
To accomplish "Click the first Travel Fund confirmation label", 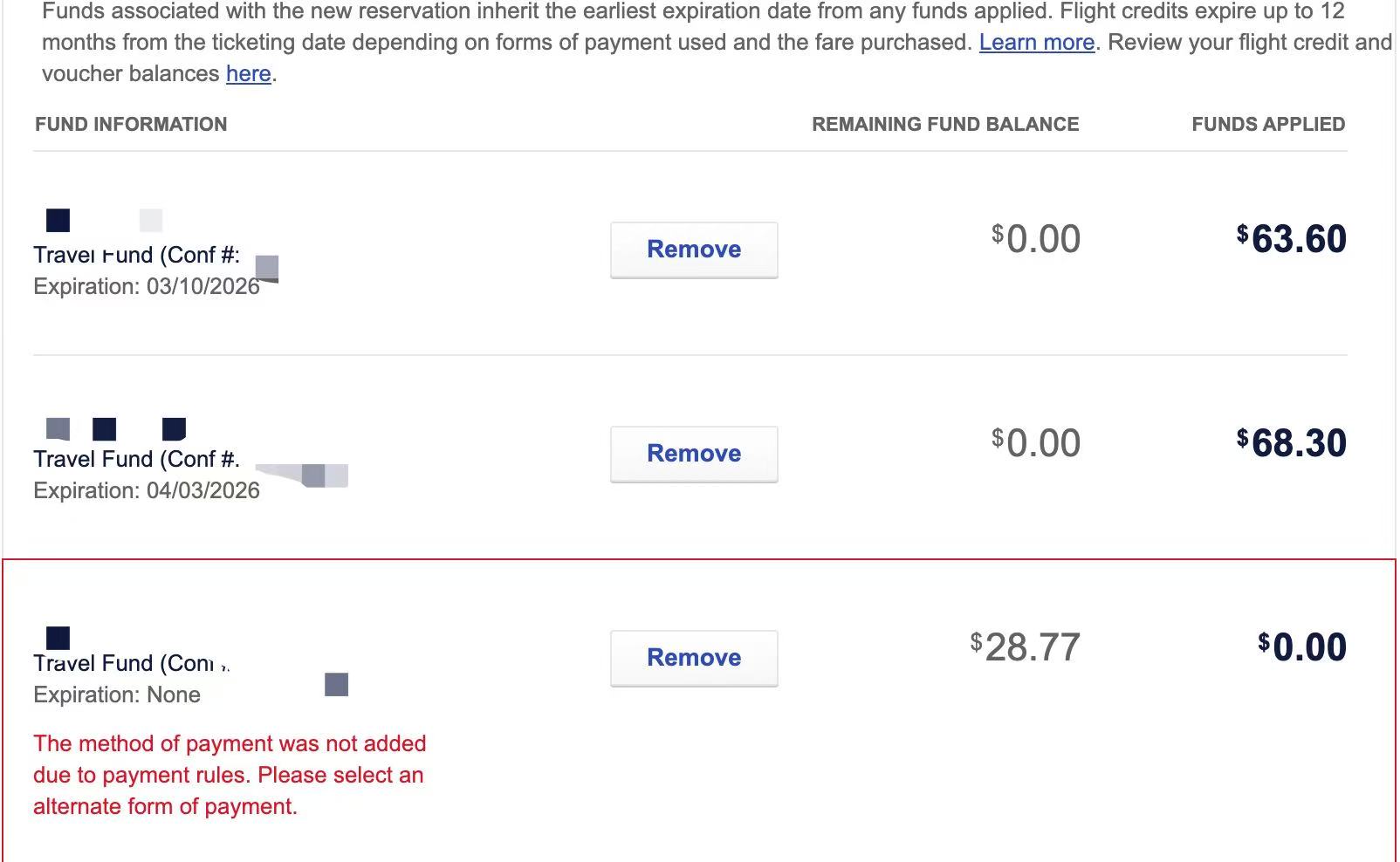I will (x=136, y=256).
